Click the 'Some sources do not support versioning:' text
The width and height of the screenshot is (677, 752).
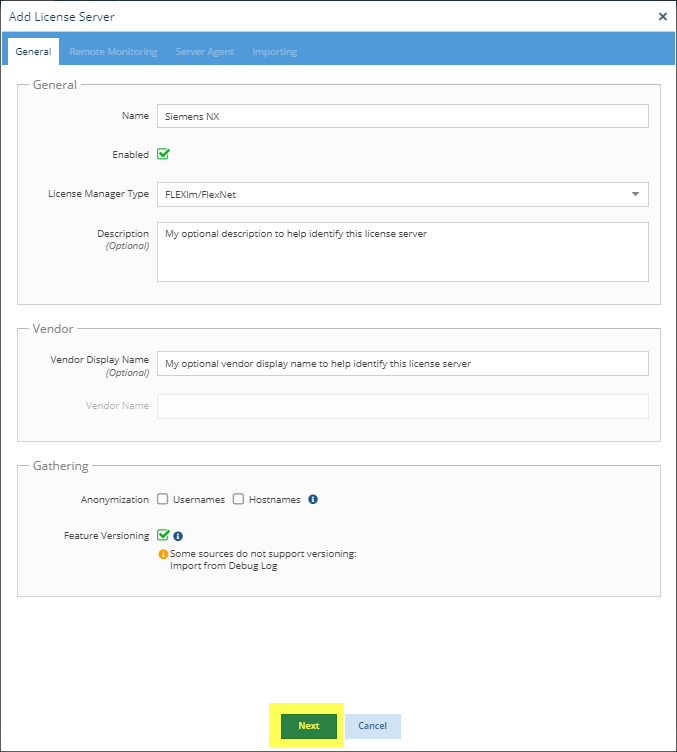click(x=263, y=553)
